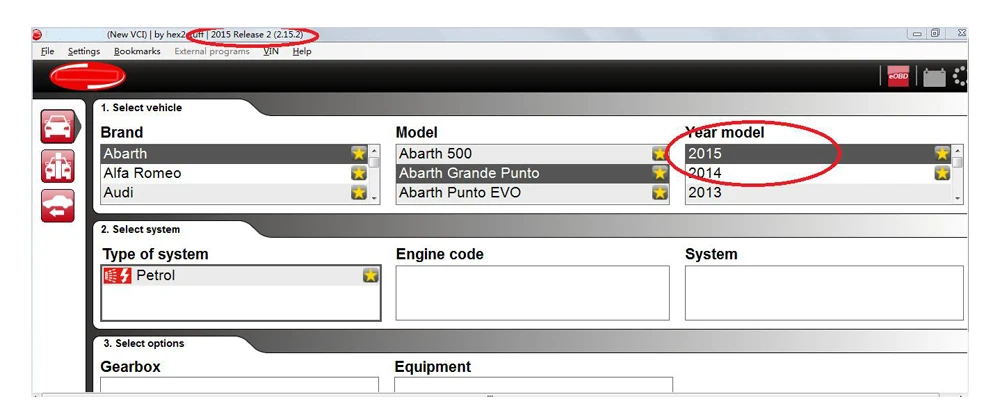Select Alfa Romeo in the Brand list
The width and height of the screenshot is (1000, 404).
point(234,173)
